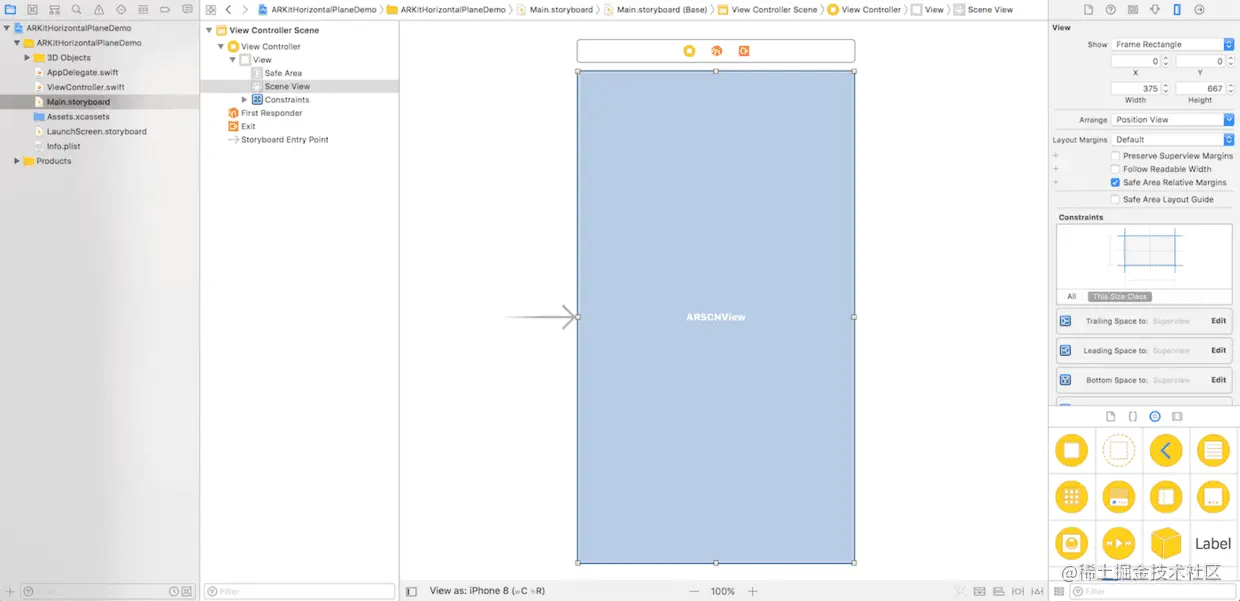Open the Quick Help inspector
Image resolution: width=1240 pixels, height=601 pixels.
click(1111, 9)
